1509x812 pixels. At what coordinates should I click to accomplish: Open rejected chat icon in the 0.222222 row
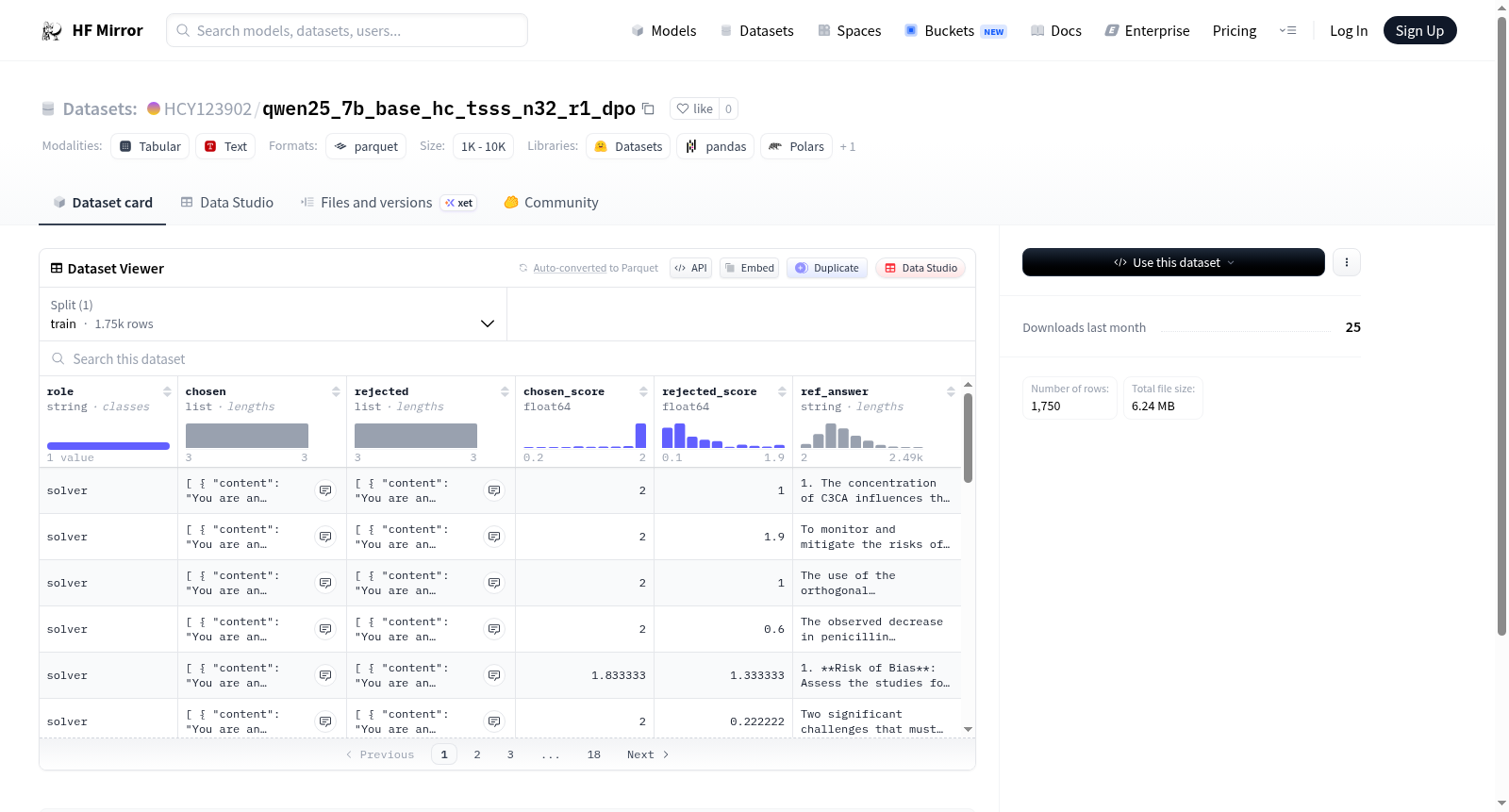[494, 721]
